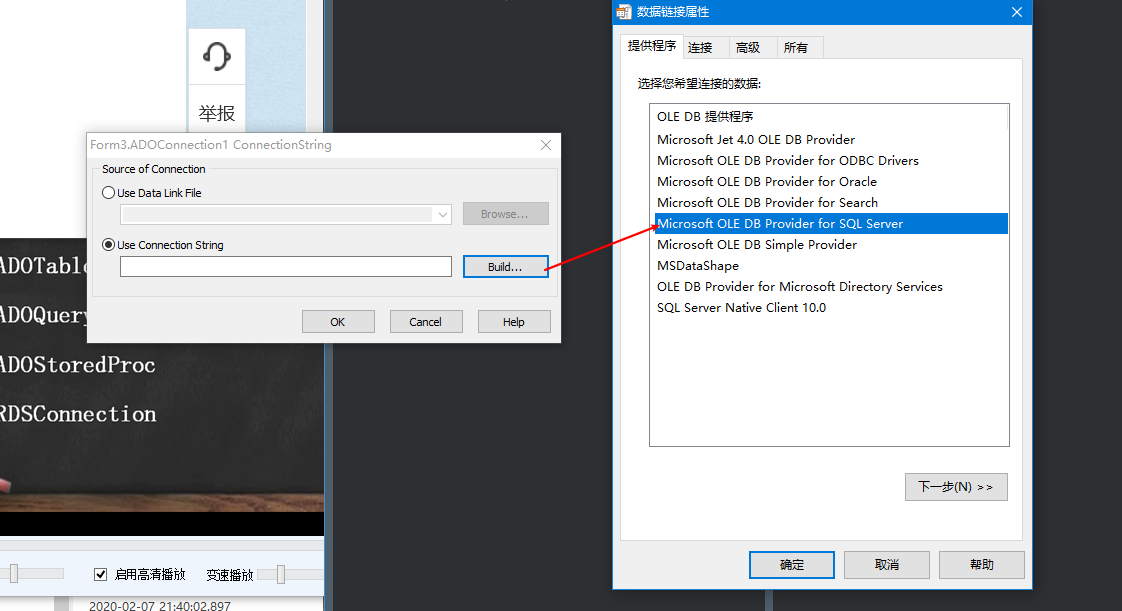Viewport: 1122px width, 611px height.
Task: Select the Use Connection String radio button
Action: (x=109, y=244)
